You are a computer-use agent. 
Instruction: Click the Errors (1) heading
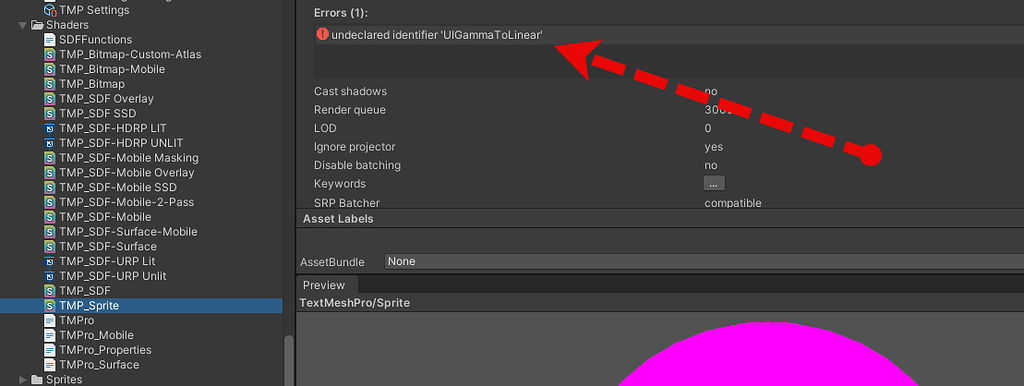point(342,13)
